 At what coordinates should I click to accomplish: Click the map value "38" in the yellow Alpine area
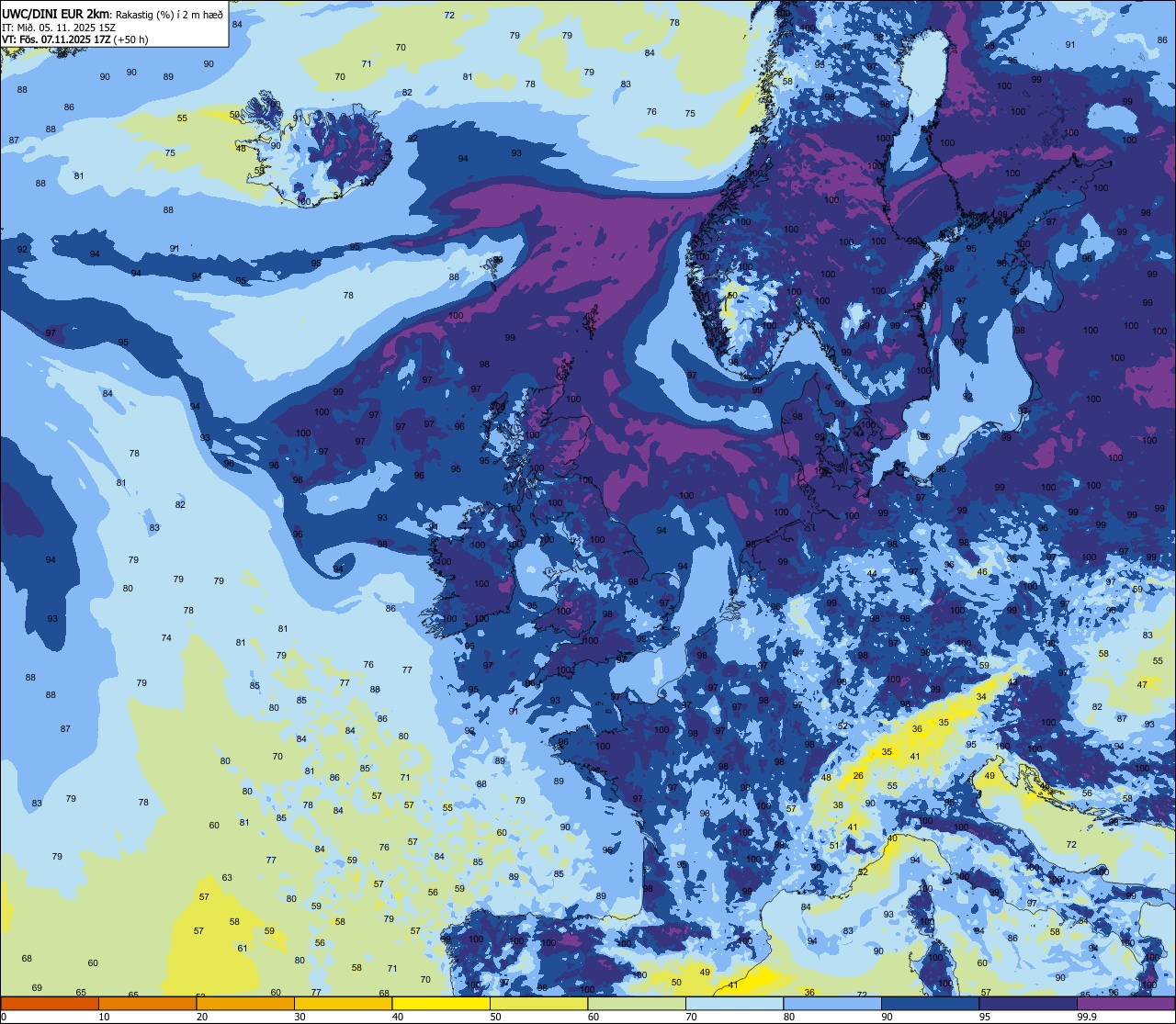(838, 805)
